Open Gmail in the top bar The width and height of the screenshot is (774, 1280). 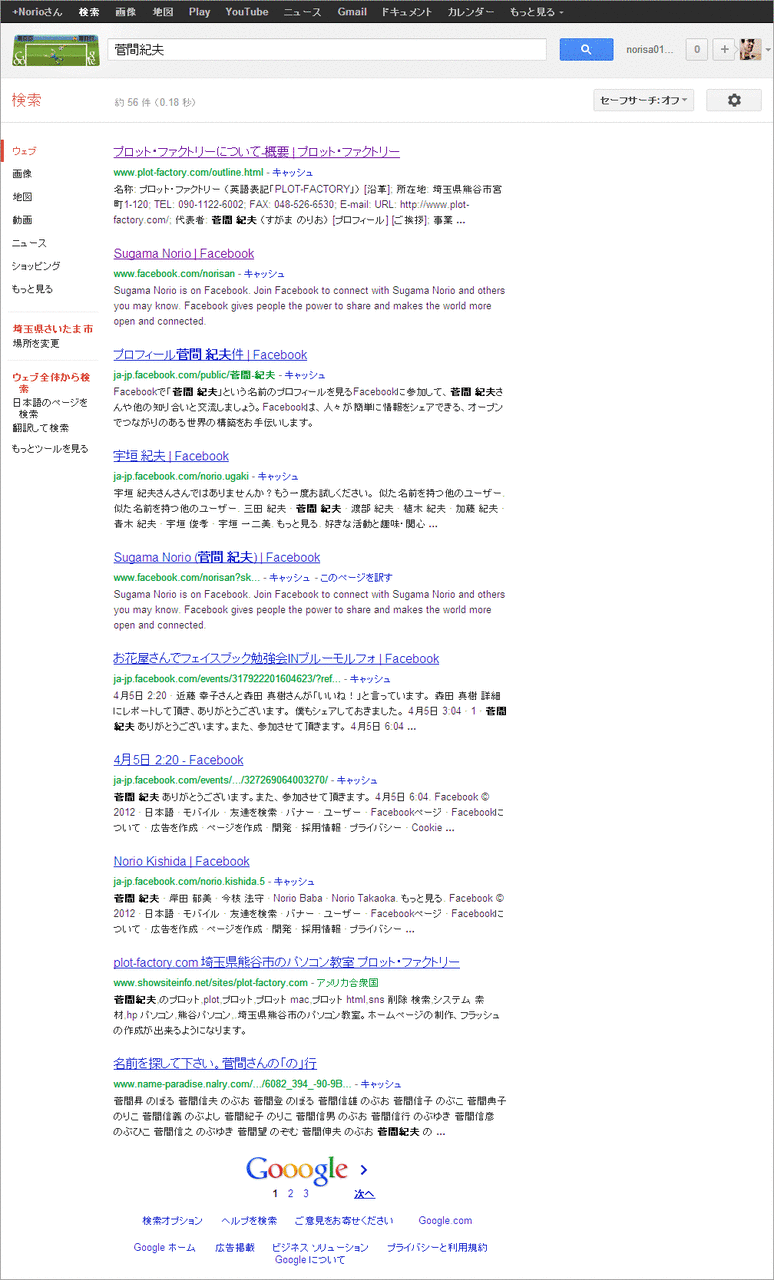(x=352, y=12)
